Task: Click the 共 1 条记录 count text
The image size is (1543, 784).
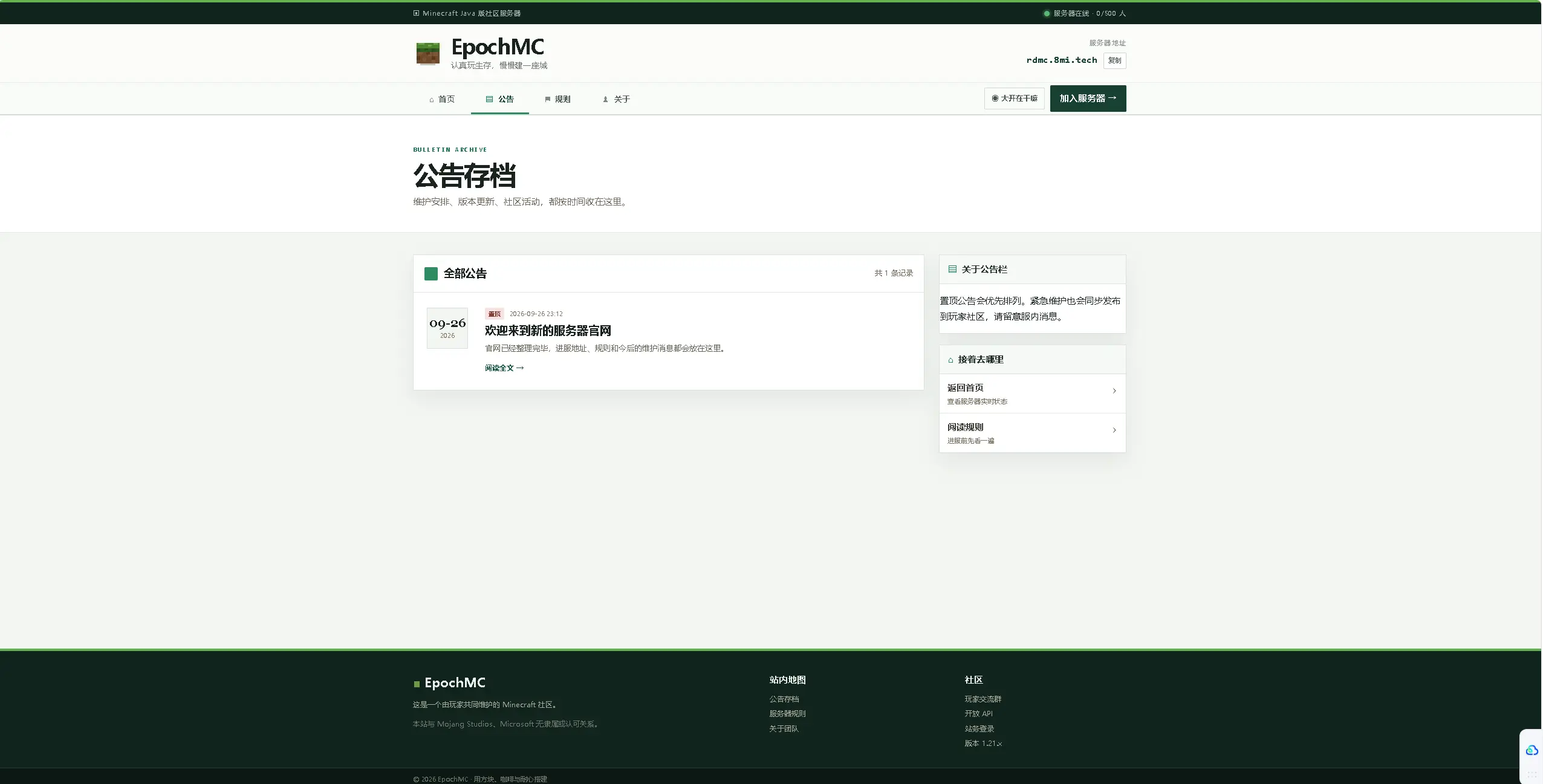Action: [x=894, y=273]
